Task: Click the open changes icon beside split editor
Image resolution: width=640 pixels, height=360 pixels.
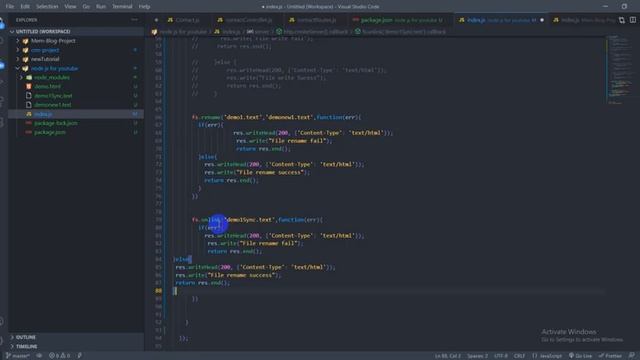Action: 622,20
